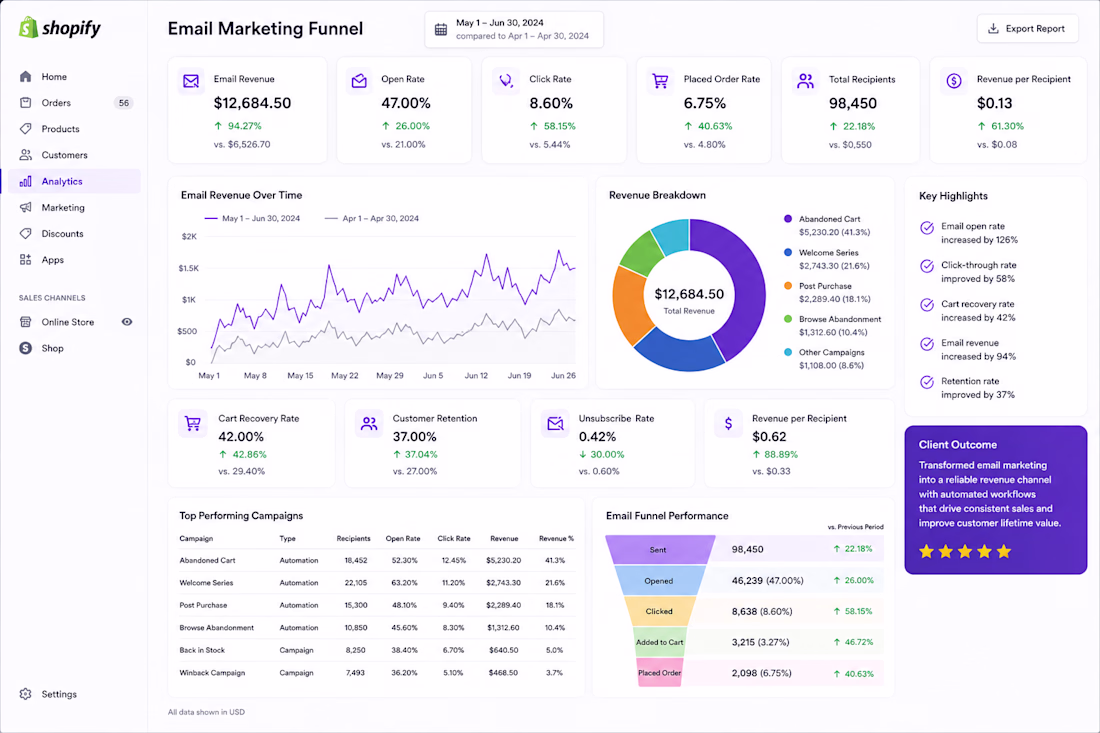Click the $640.50 revenue cell
Screen dimensions: 1100x733
coord(503,650)
